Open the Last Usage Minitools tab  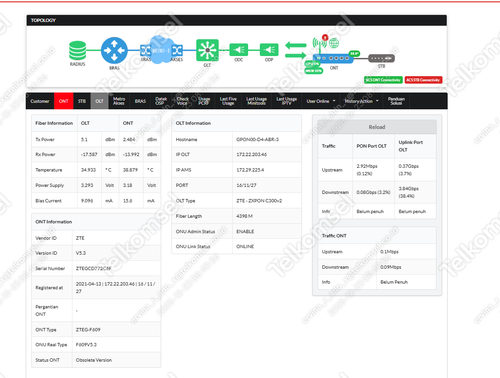pyautogui.click(x=256, y=101)
